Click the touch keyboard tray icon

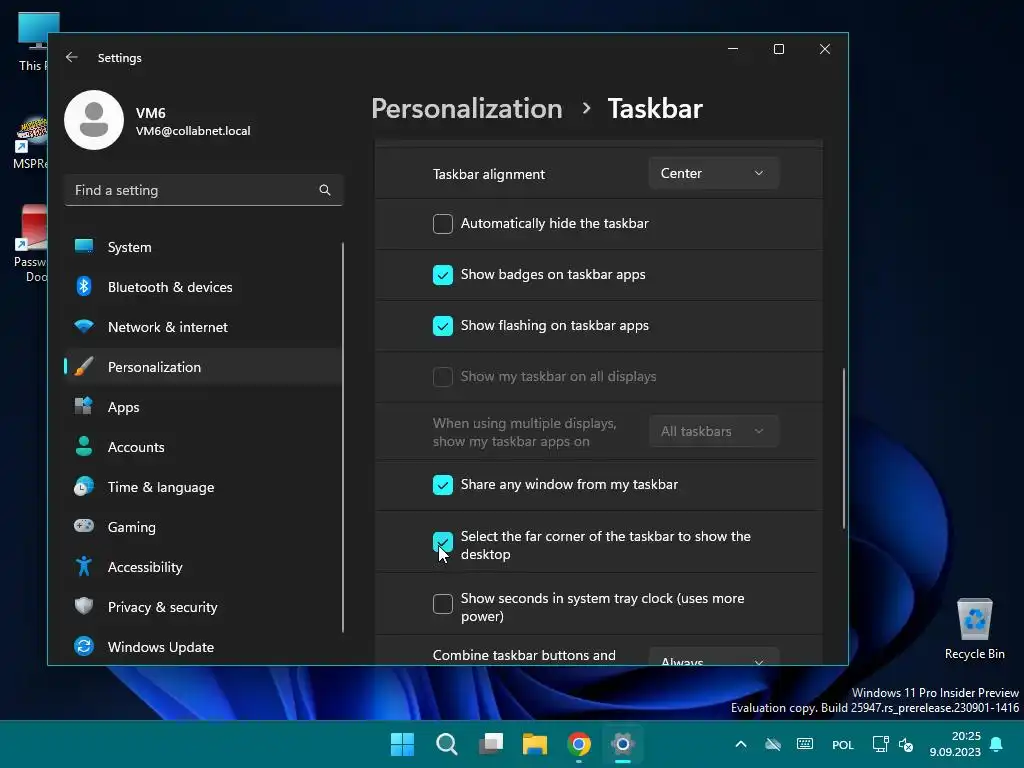pyautogui.click(x=805, y=744)
